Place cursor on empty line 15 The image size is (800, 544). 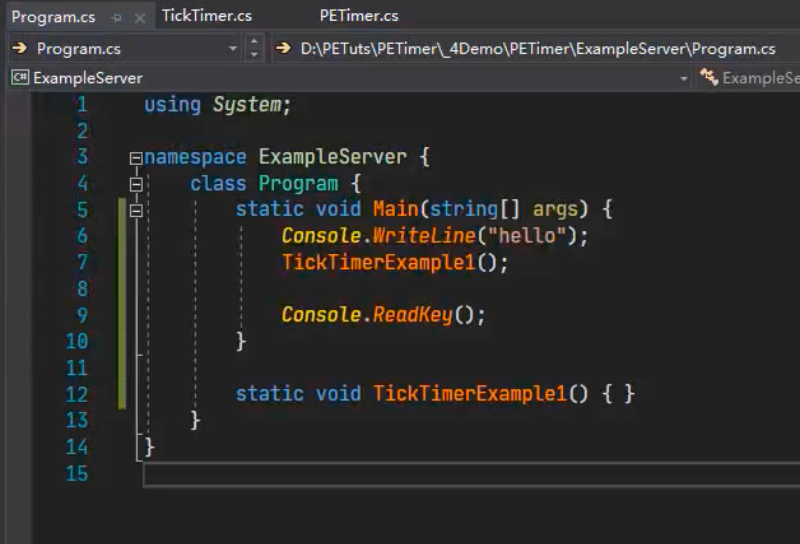(x=400, y=474)
